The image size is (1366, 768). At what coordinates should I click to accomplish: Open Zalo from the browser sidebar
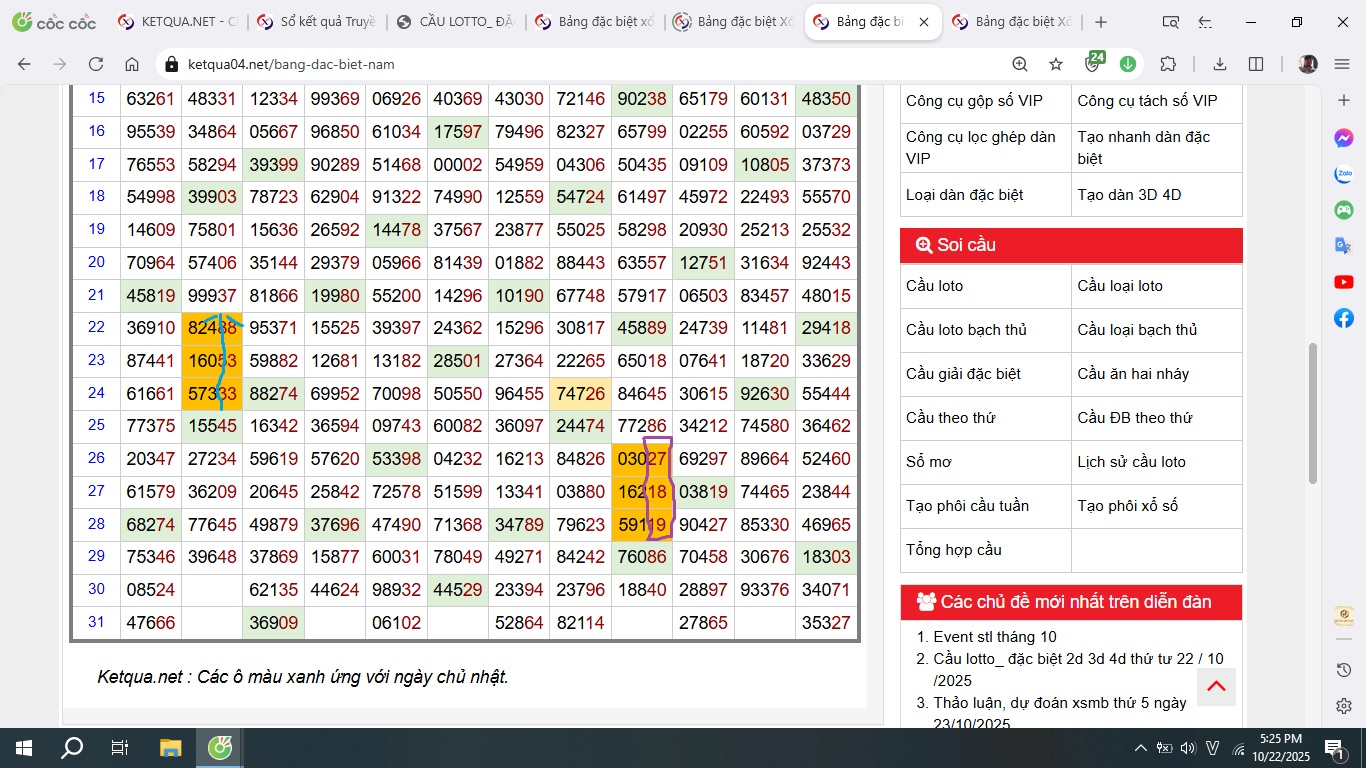click(x=1344, y=174)
